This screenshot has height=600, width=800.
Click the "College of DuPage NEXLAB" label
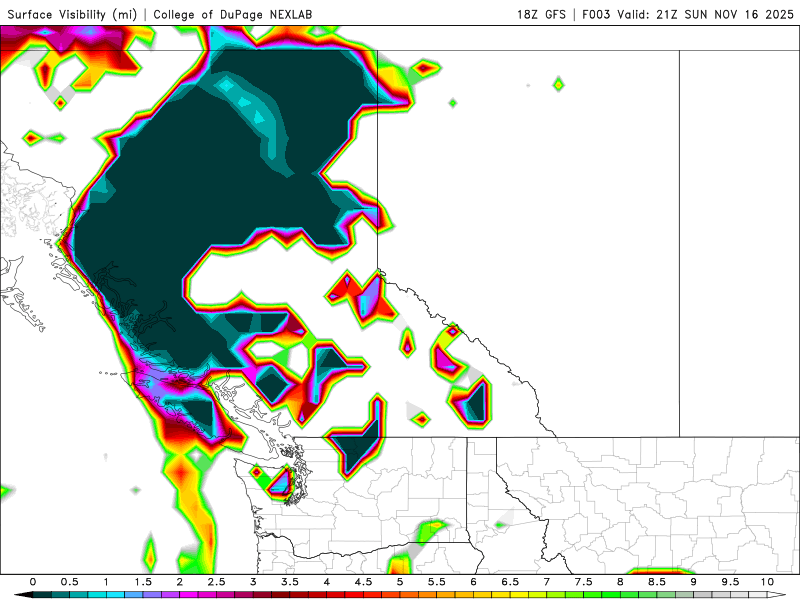(x=233, y=14)
